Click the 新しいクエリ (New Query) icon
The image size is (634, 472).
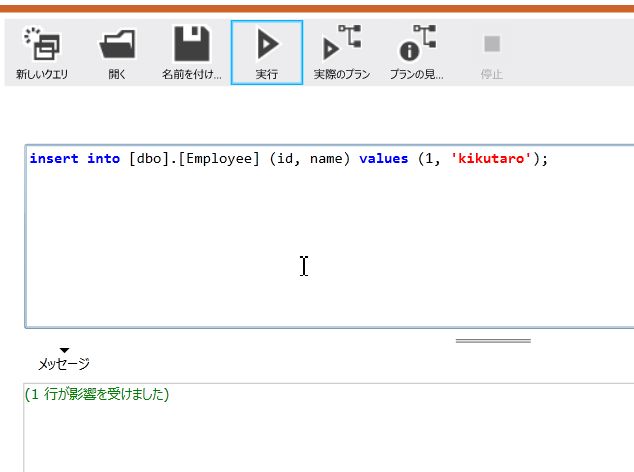(x=42, y=44)
